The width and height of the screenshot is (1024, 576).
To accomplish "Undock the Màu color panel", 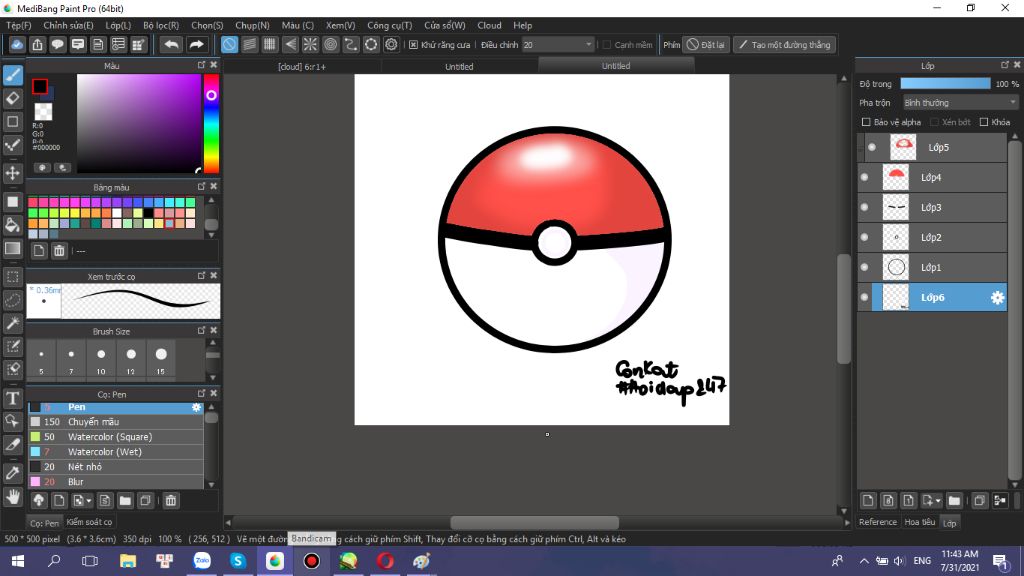I will (x=201, y=65).
